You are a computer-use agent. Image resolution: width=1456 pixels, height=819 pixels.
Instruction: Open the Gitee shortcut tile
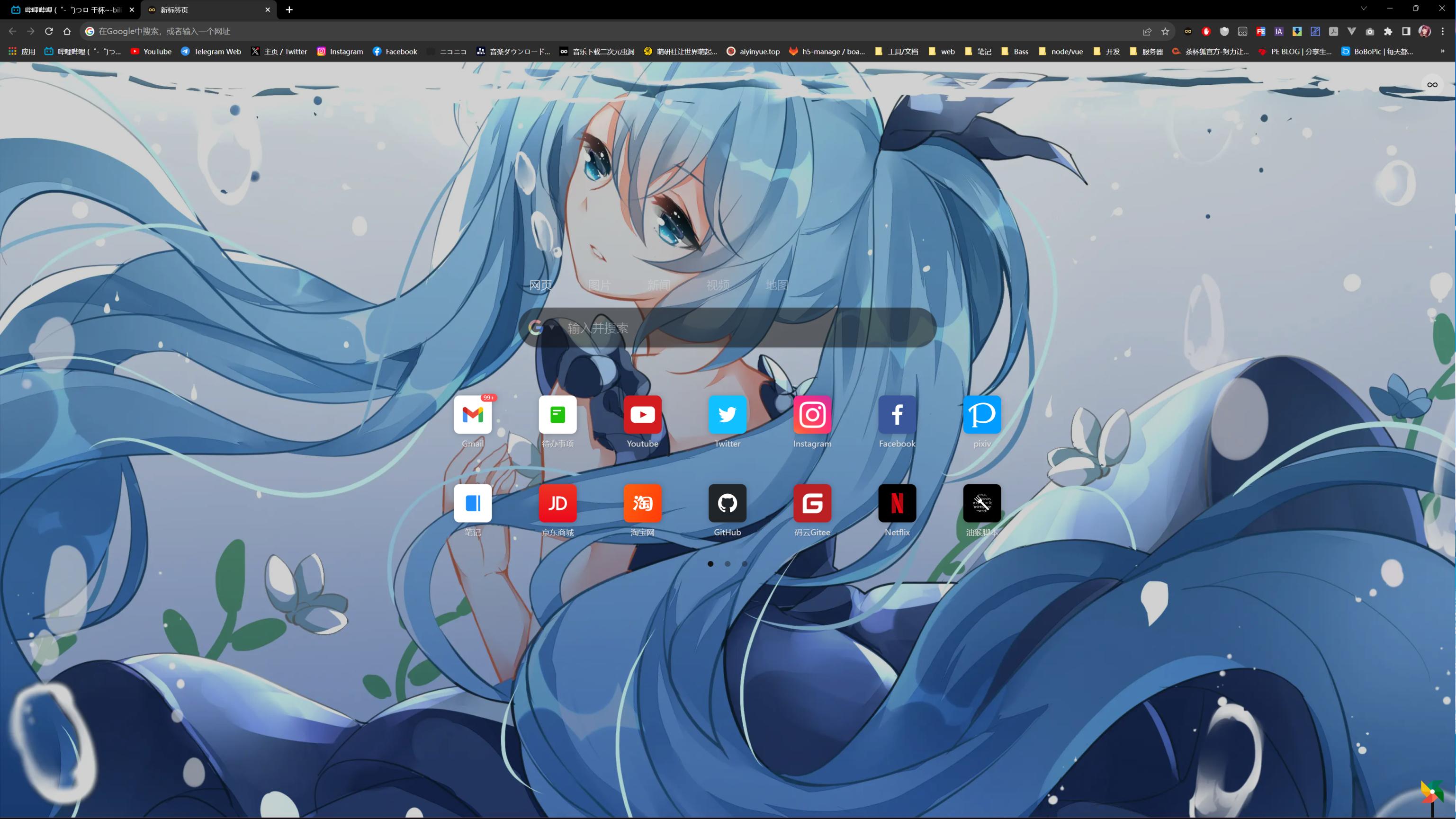tap(812, 503)
